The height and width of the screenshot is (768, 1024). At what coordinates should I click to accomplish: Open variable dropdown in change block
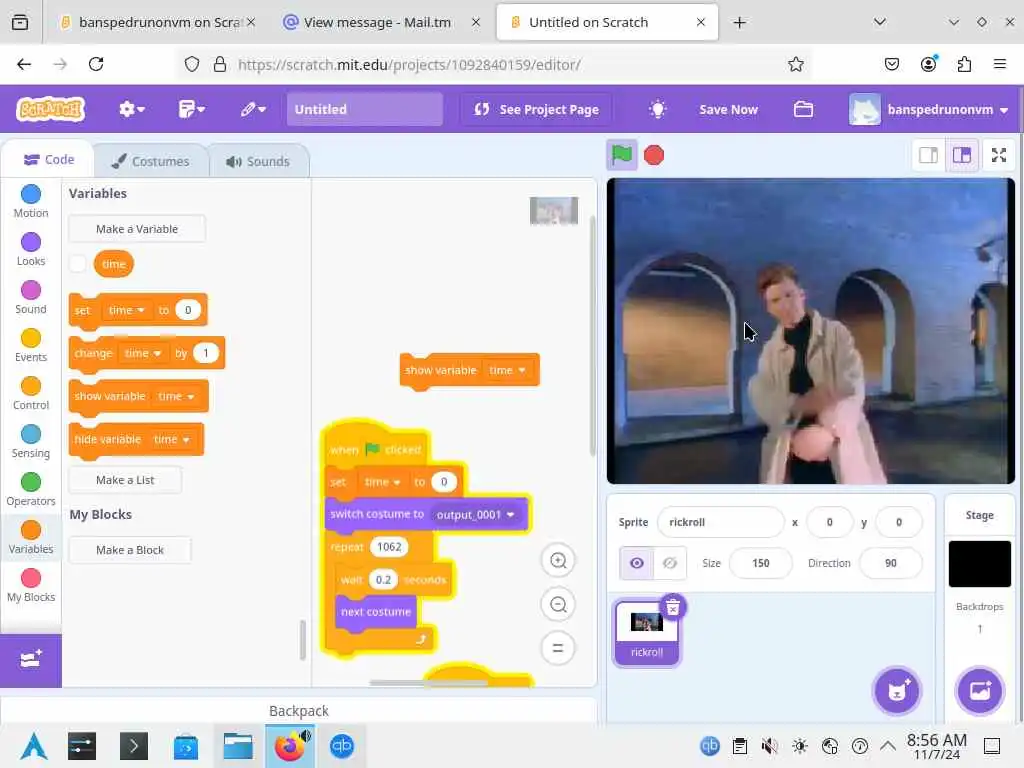coord(142,353)
